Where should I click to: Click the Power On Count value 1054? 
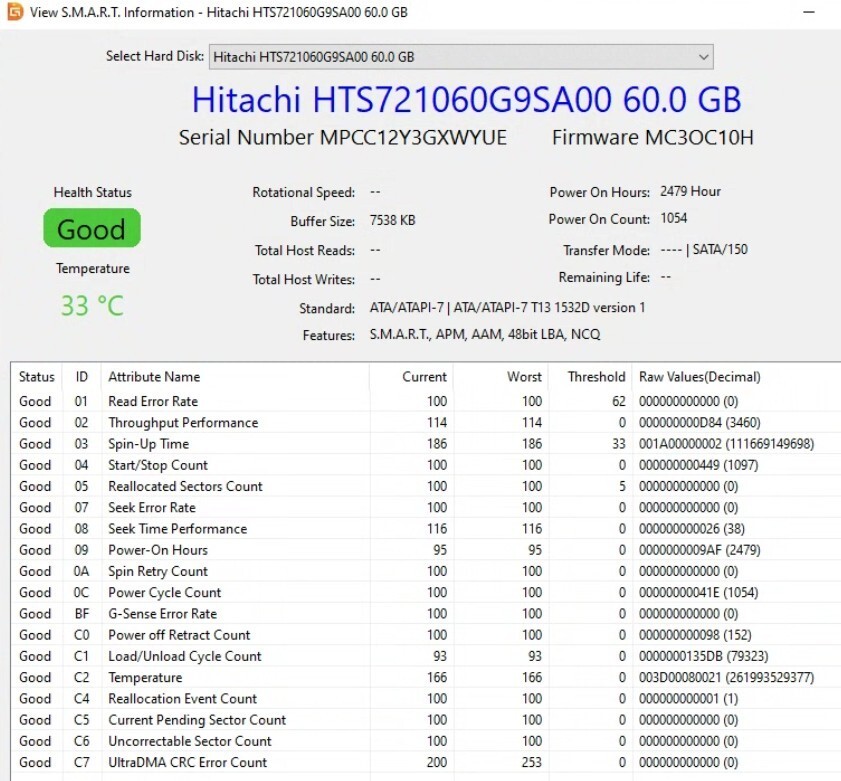673,218
